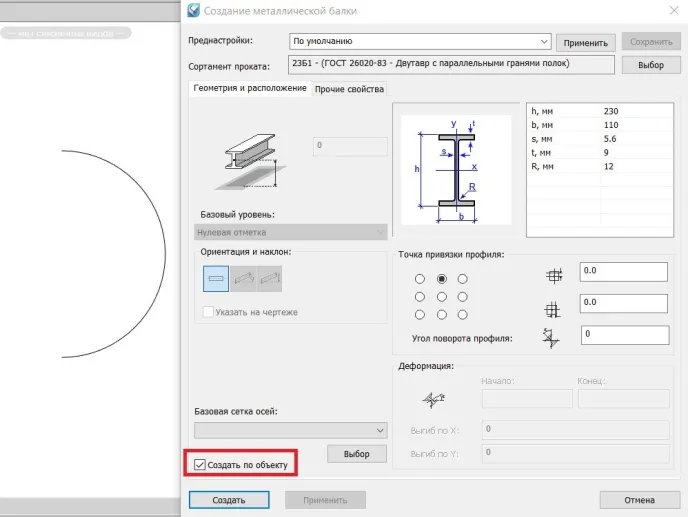The width and height of the screenshot is (688, 517).
Task: Click the second inclined orientation icon
Action: pos(243,278)
